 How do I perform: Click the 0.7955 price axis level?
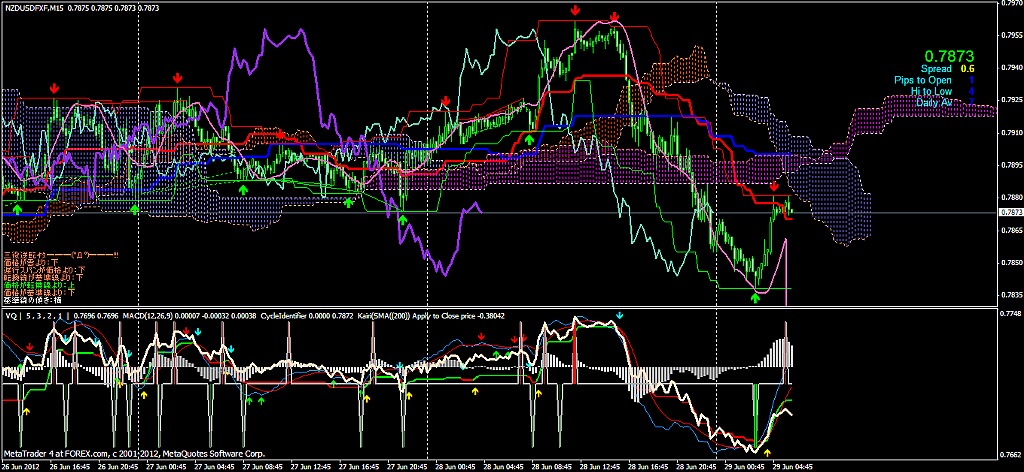coord(1011,35)
